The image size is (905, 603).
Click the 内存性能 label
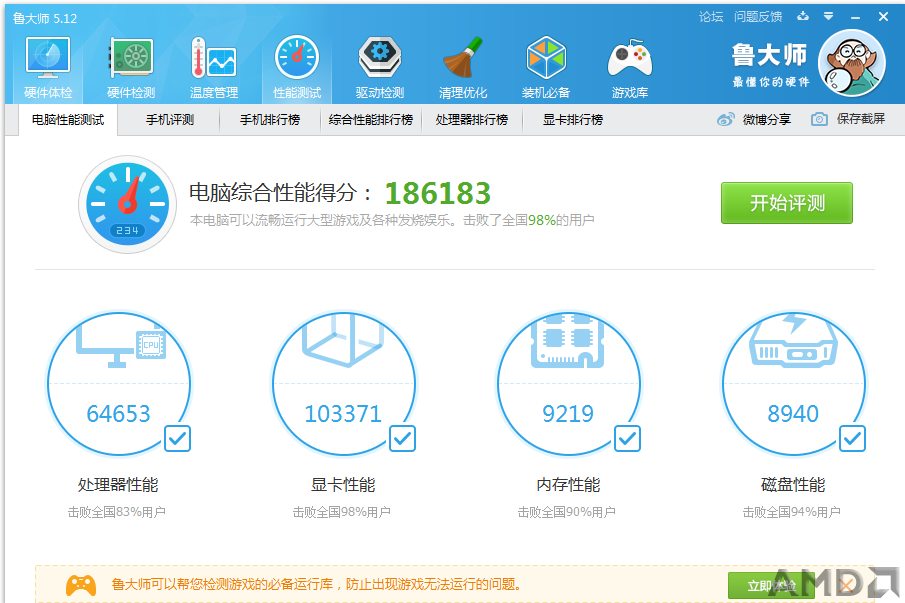(x=569, y=485)
